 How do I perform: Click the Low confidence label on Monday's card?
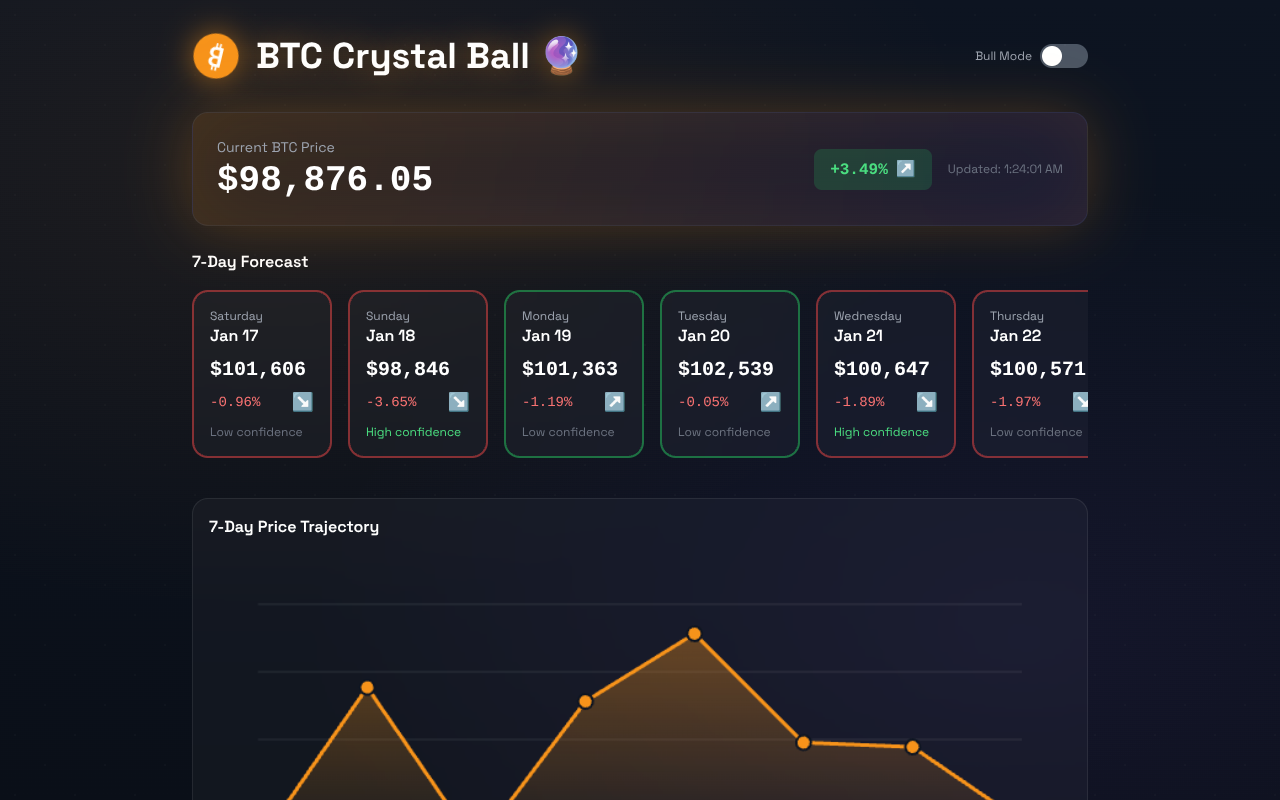tap(568, 431)
